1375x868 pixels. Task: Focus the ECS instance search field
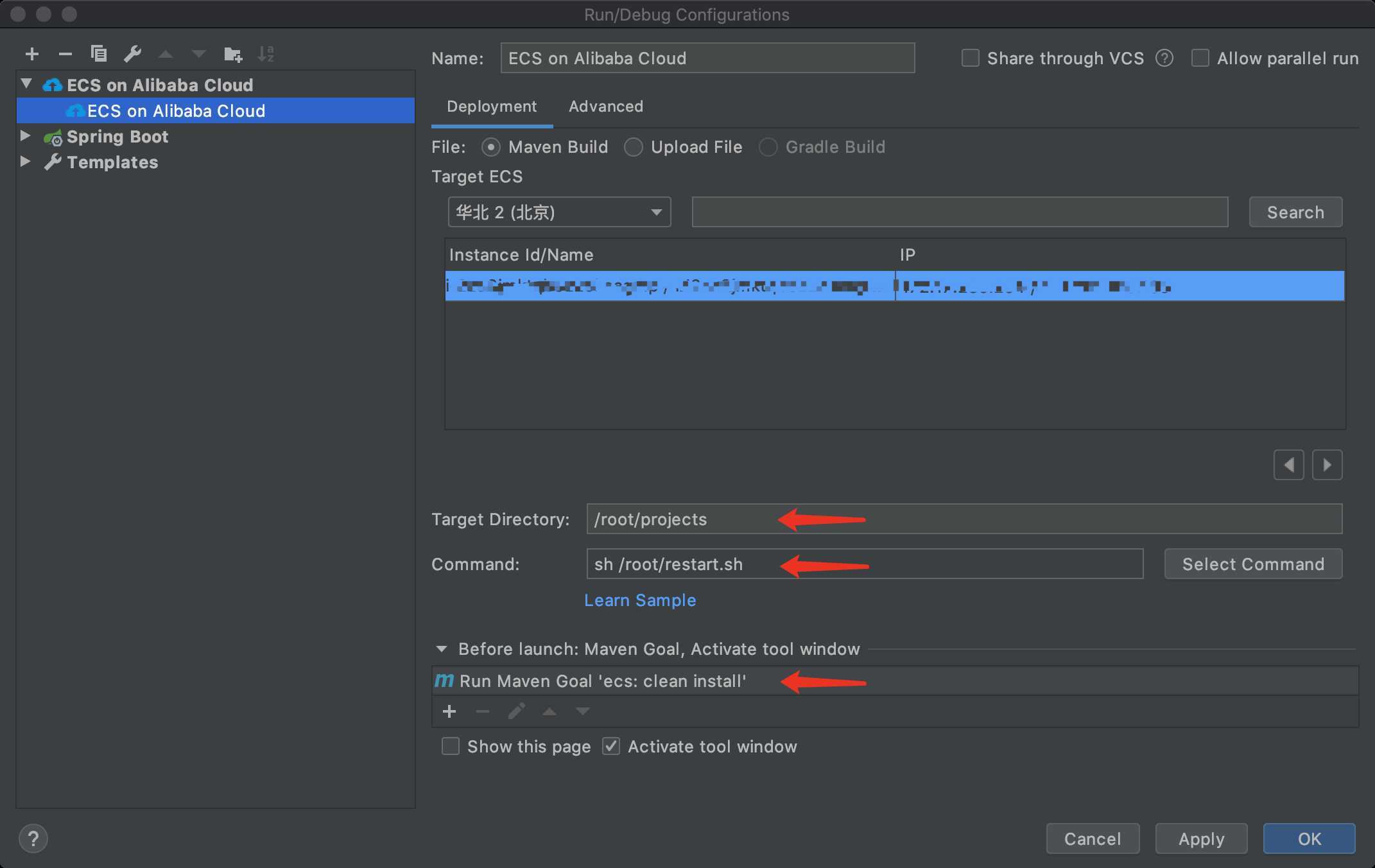tap(960, 213)
